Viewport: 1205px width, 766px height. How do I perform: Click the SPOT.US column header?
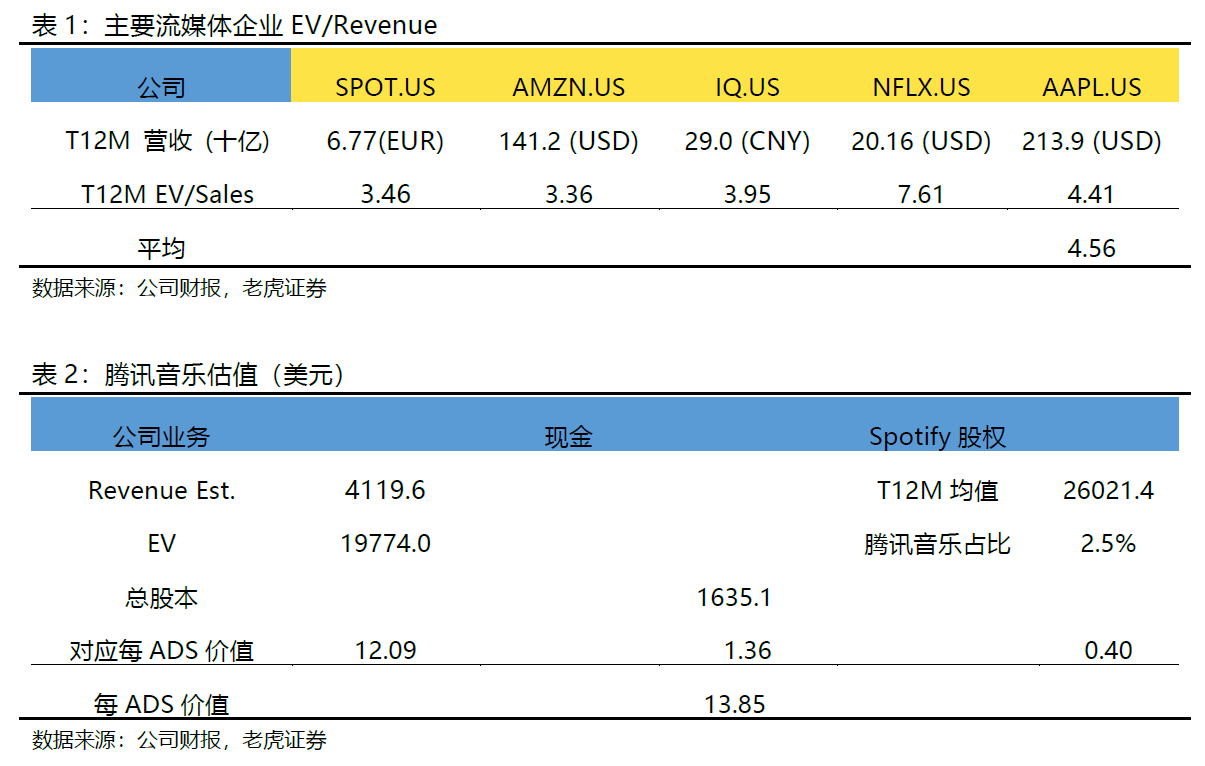385,87
